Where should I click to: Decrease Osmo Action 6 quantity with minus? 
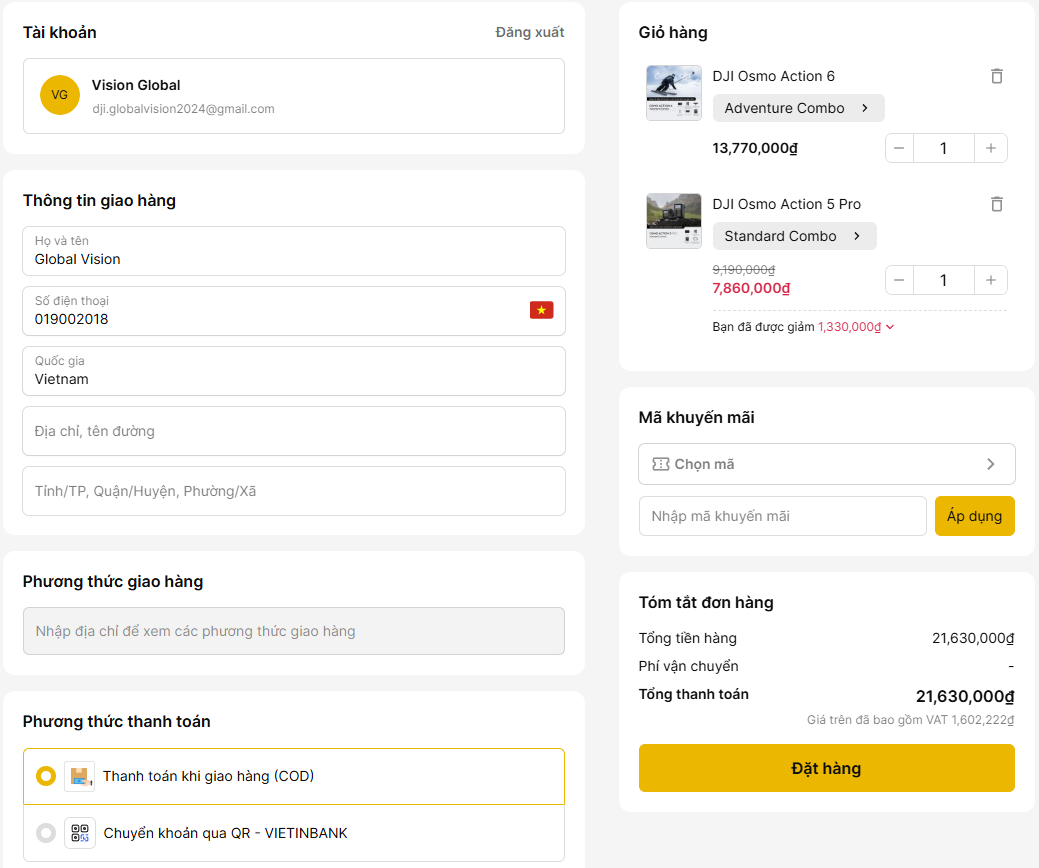(x=899, y=148)
